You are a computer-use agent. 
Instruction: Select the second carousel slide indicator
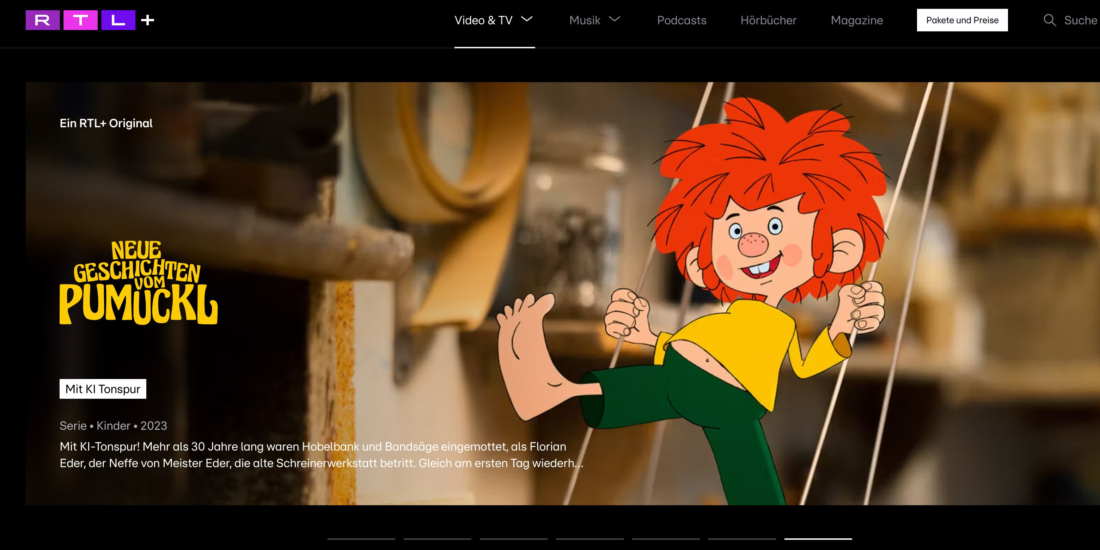tap(437, 538)
